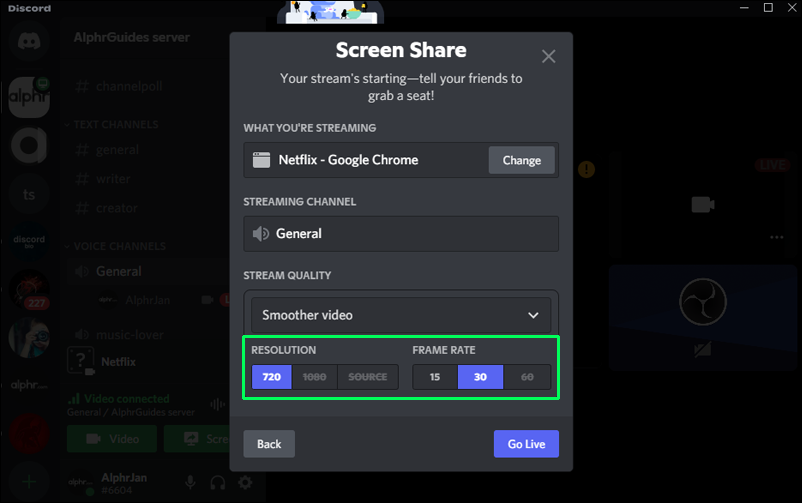Click the Netflix - Google Chrome window icon
The width and height of the screenshot is (802, 503).
(x=261, y=160)
